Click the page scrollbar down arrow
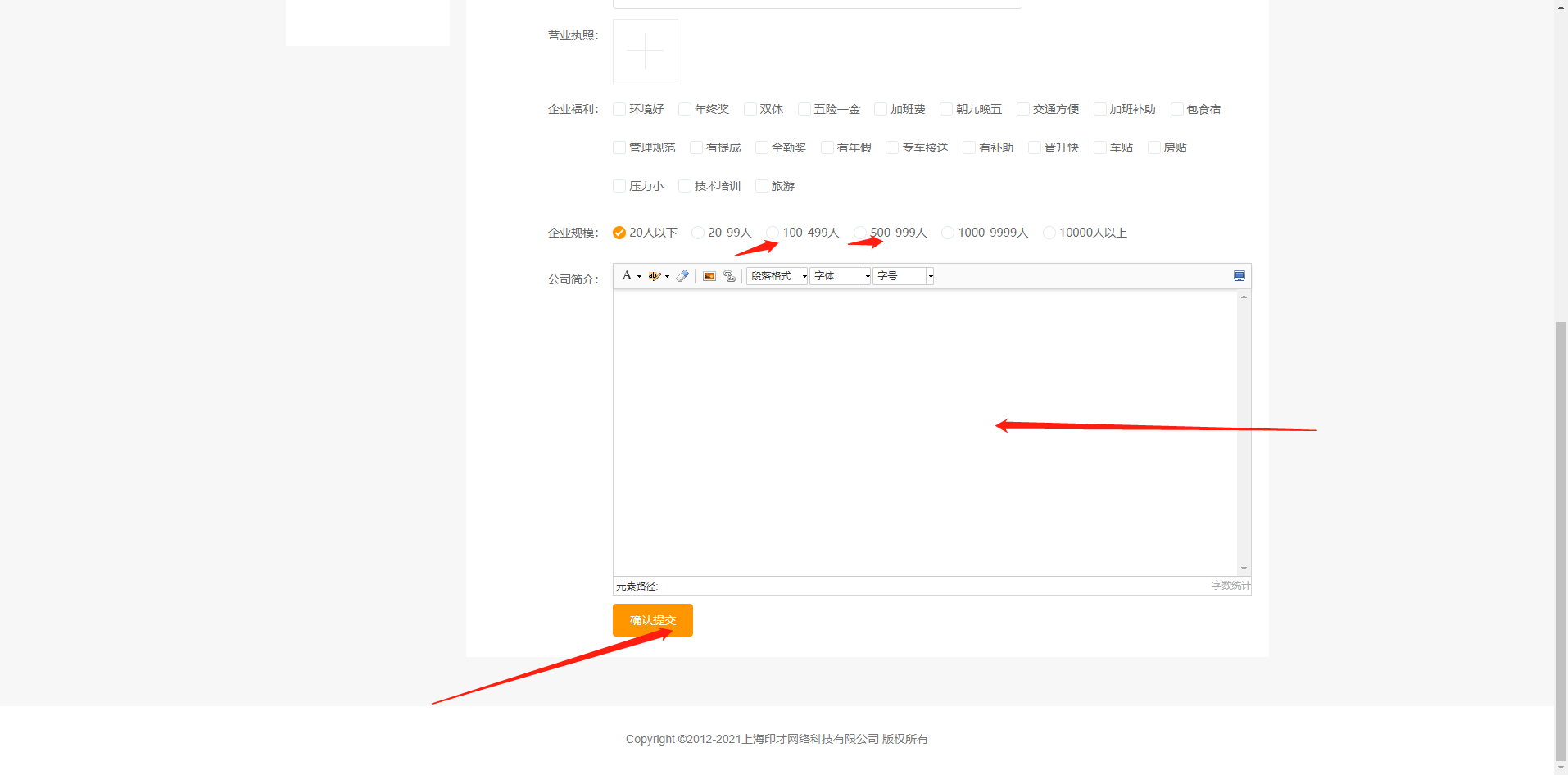This screenshot has height=775, width=1568. click(1560, 768)
